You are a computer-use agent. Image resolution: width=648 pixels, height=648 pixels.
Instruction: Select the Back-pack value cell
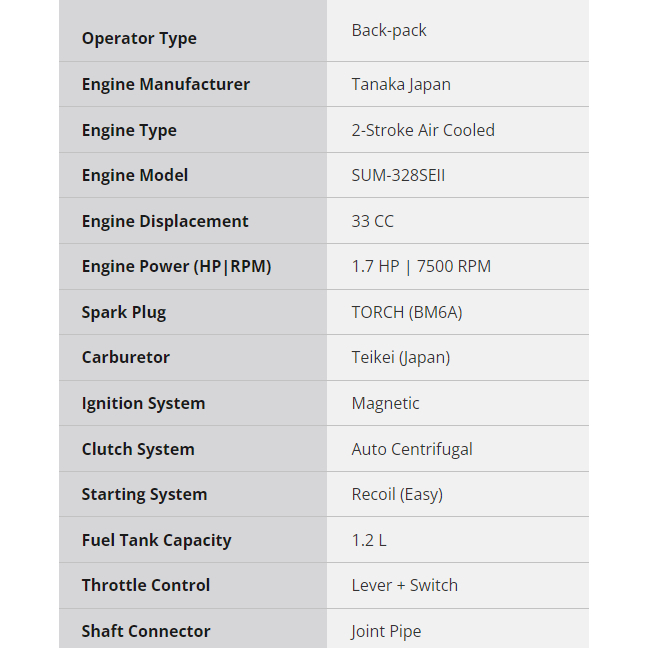(389, 30)
